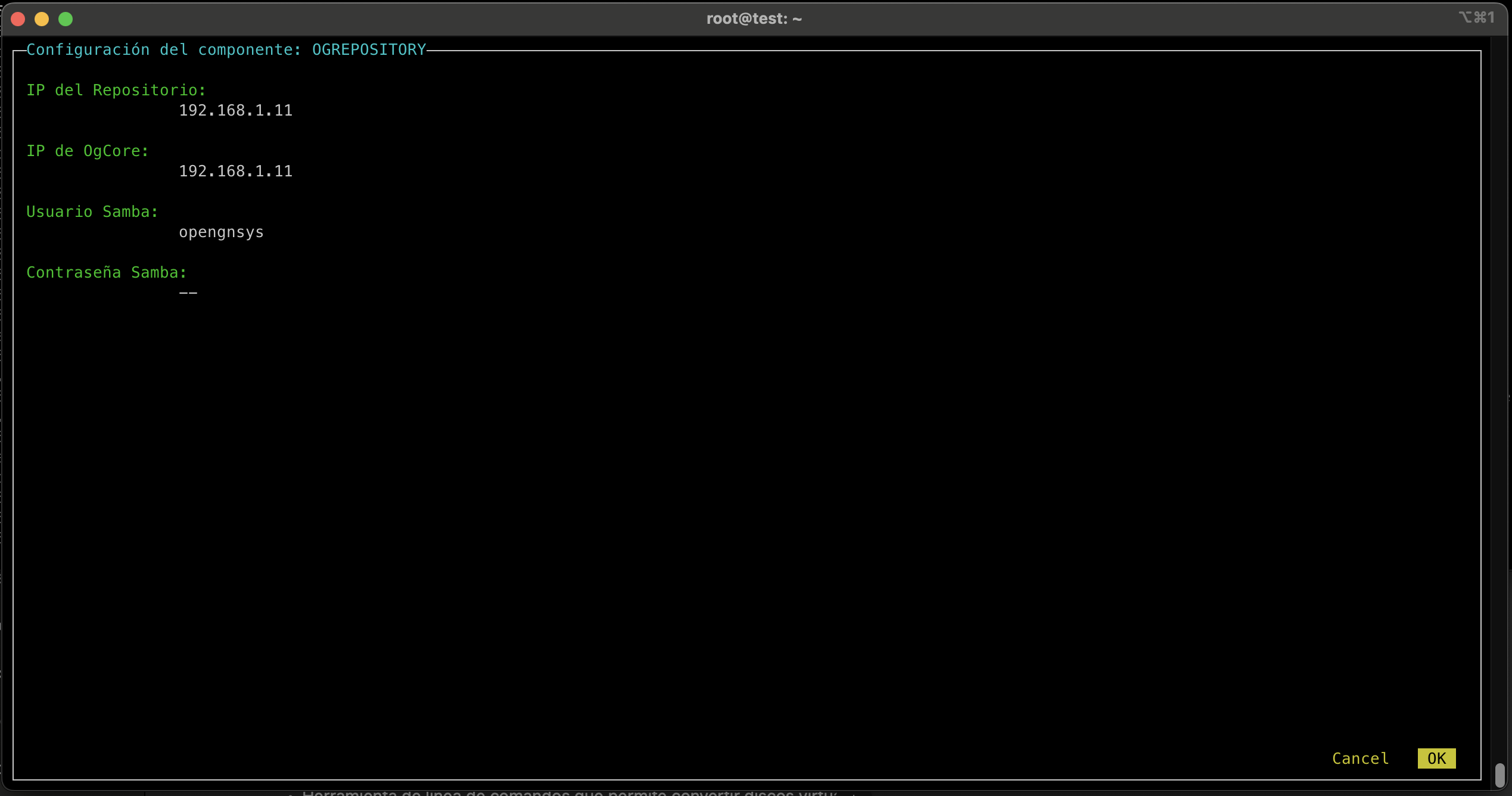Maximize the terminal with green button
Image resolution: width=1512 pixels, height=796 pixels.
[x=66, y=20]
